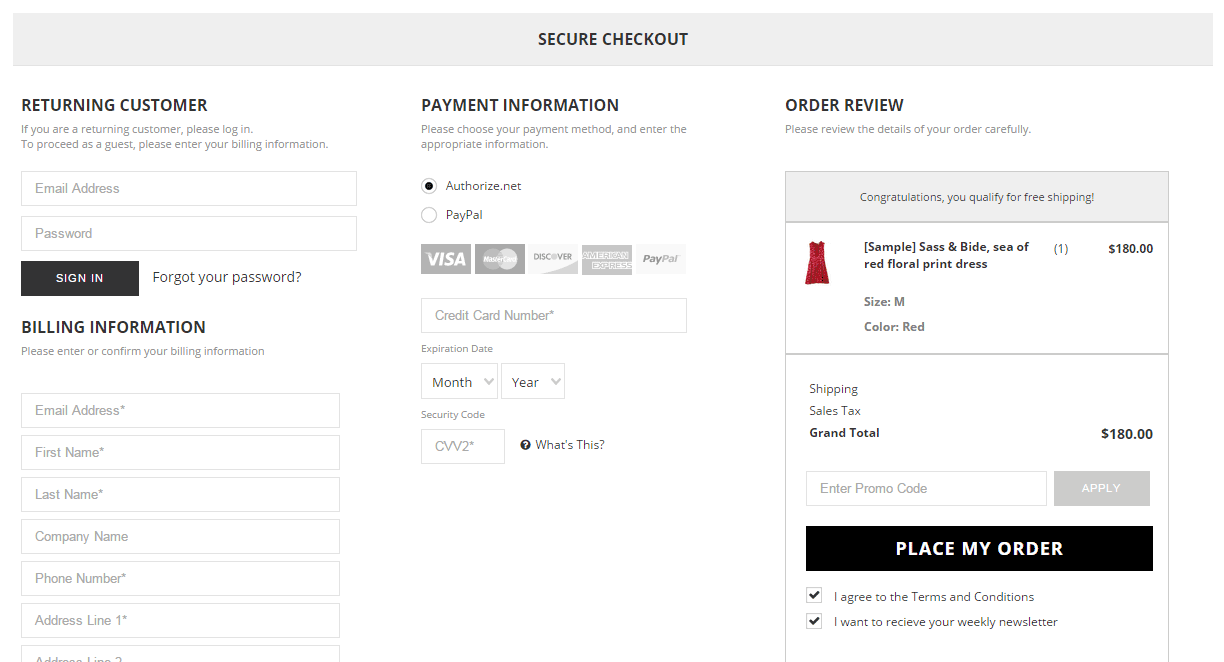Uncheck the weekly newsletter checkbox
The width and height of the screenshot is (1224, 662).
coord(814,621)
